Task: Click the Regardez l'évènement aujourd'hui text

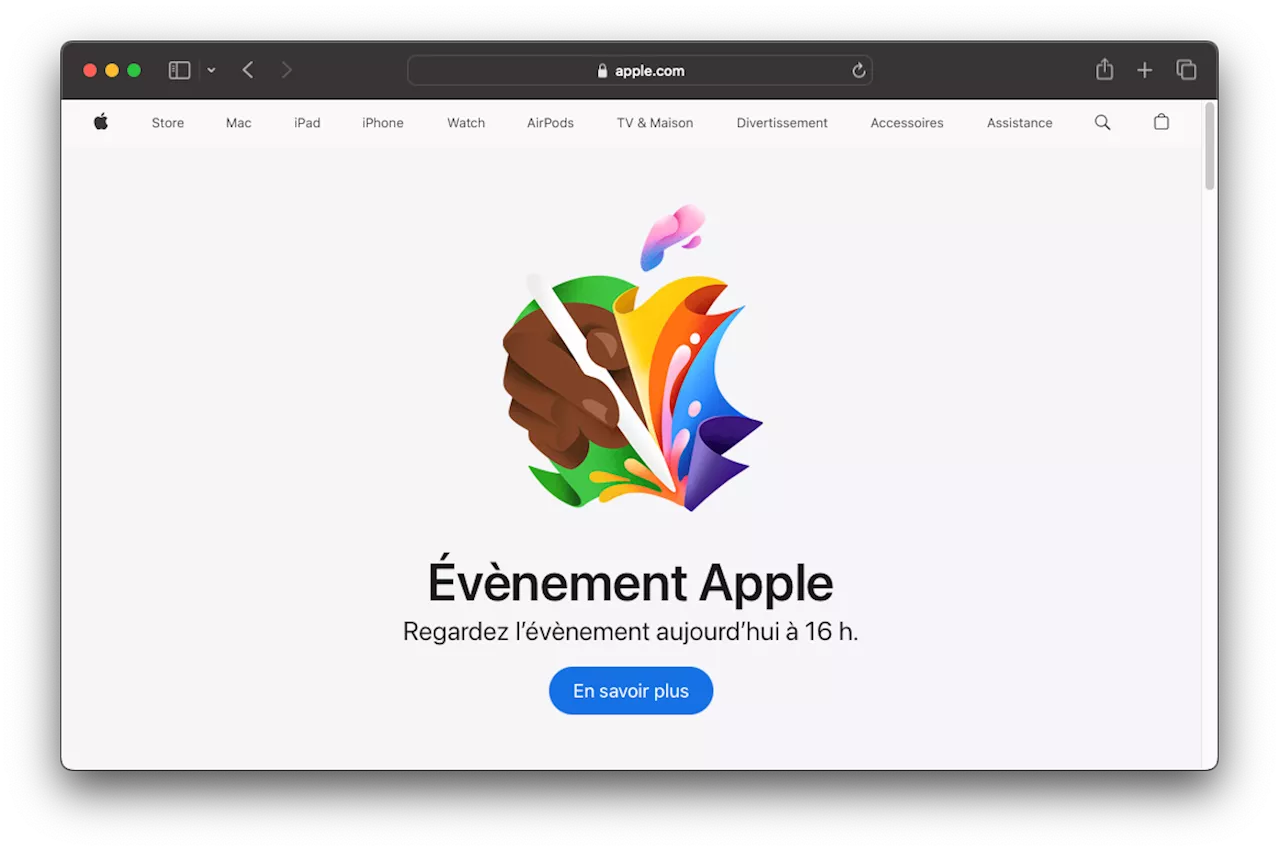Action: coord(631,632)
